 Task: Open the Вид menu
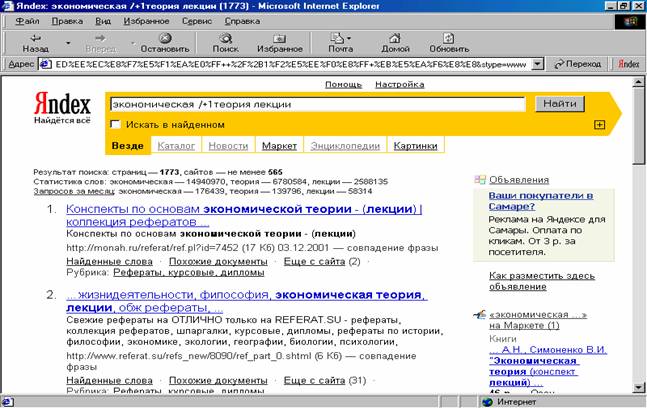[x=103, y=21]
